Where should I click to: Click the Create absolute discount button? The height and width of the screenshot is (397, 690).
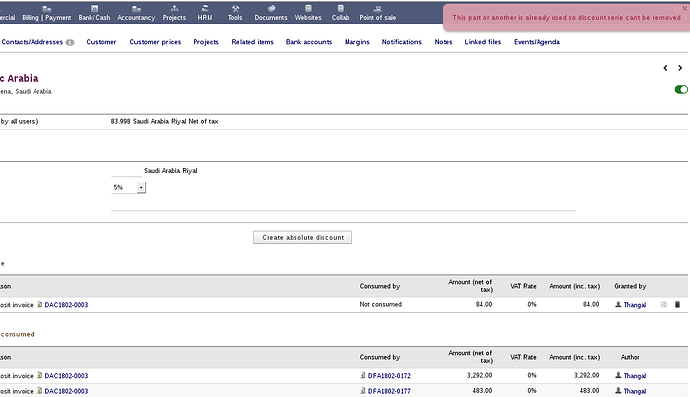coord(302,237)
